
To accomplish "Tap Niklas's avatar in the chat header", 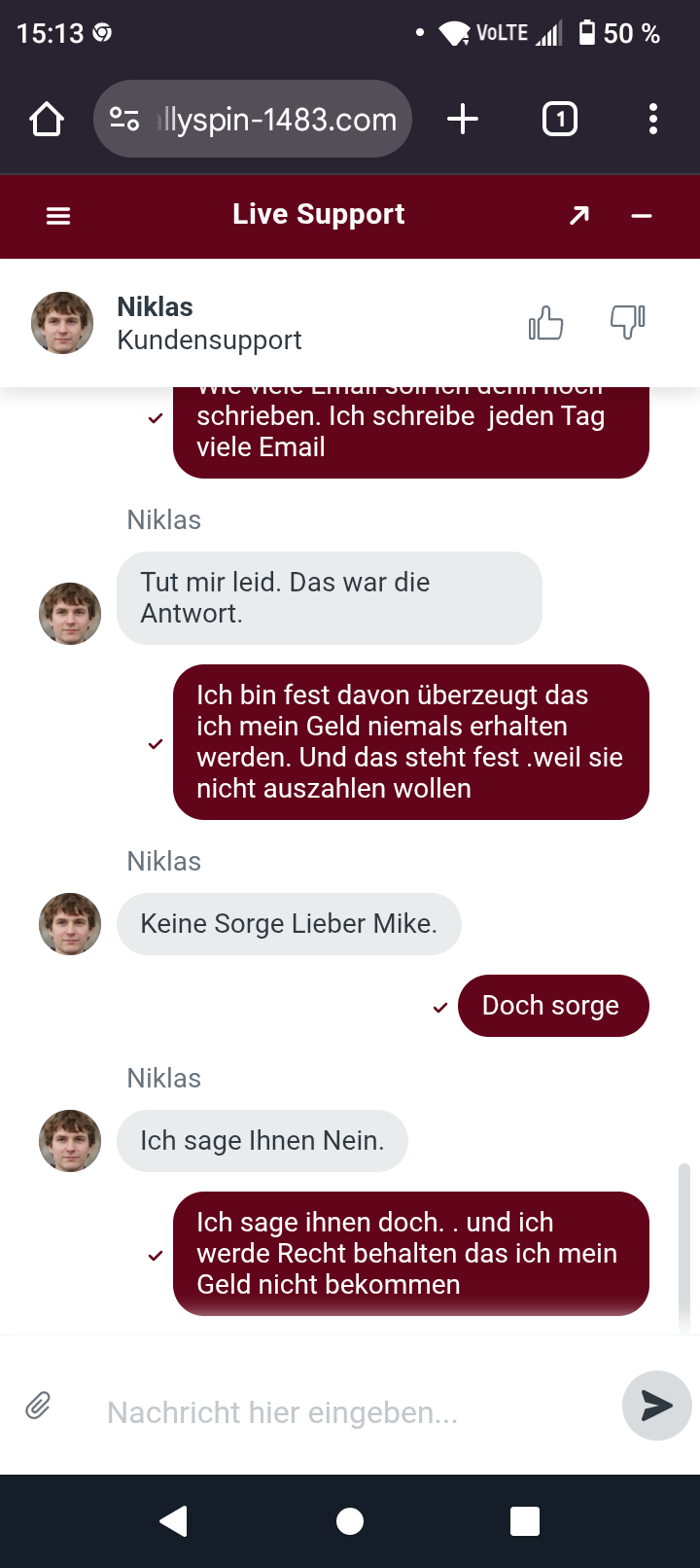I will tap(62, 323).
